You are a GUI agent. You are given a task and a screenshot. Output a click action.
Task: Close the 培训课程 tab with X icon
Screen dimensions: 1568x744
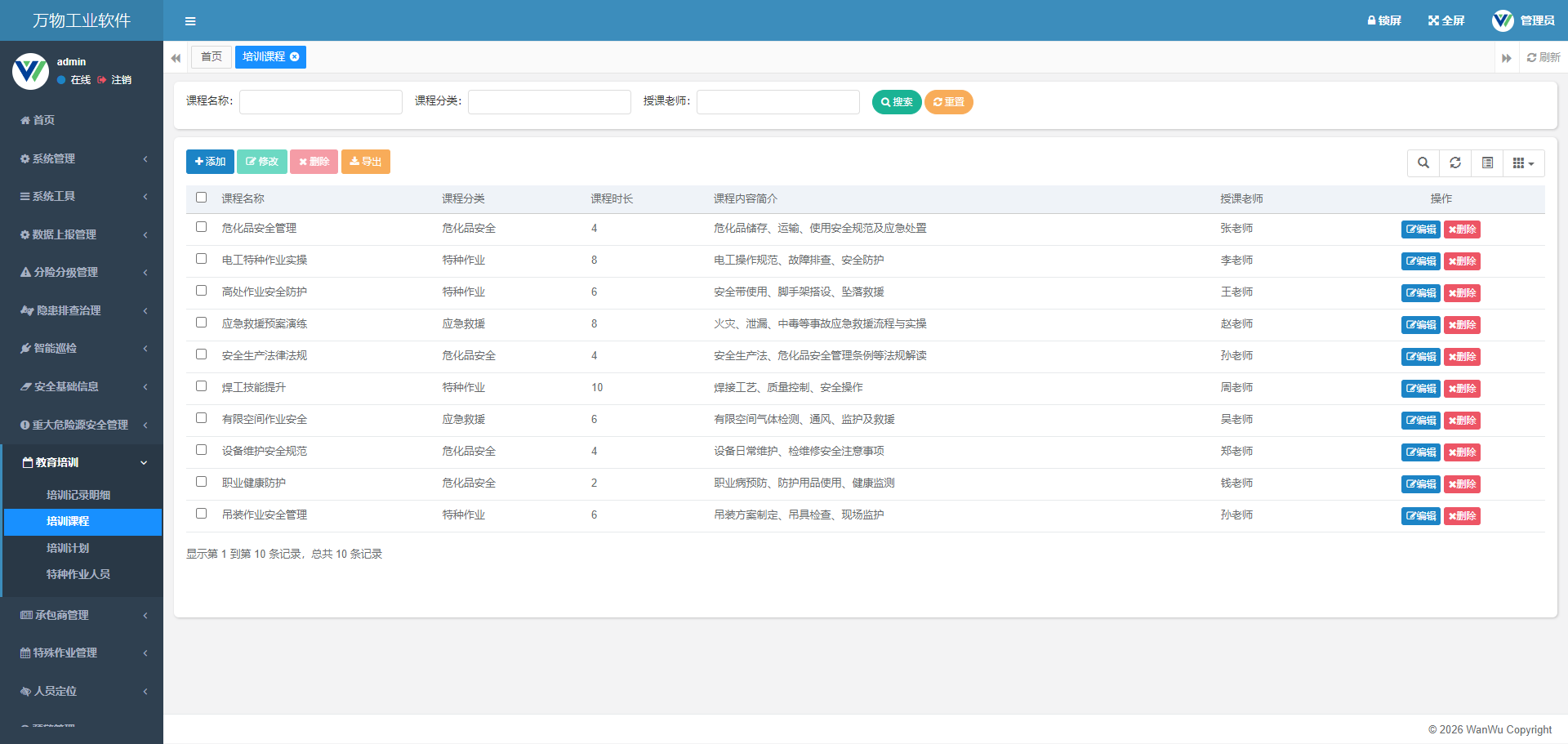[295, 56]
